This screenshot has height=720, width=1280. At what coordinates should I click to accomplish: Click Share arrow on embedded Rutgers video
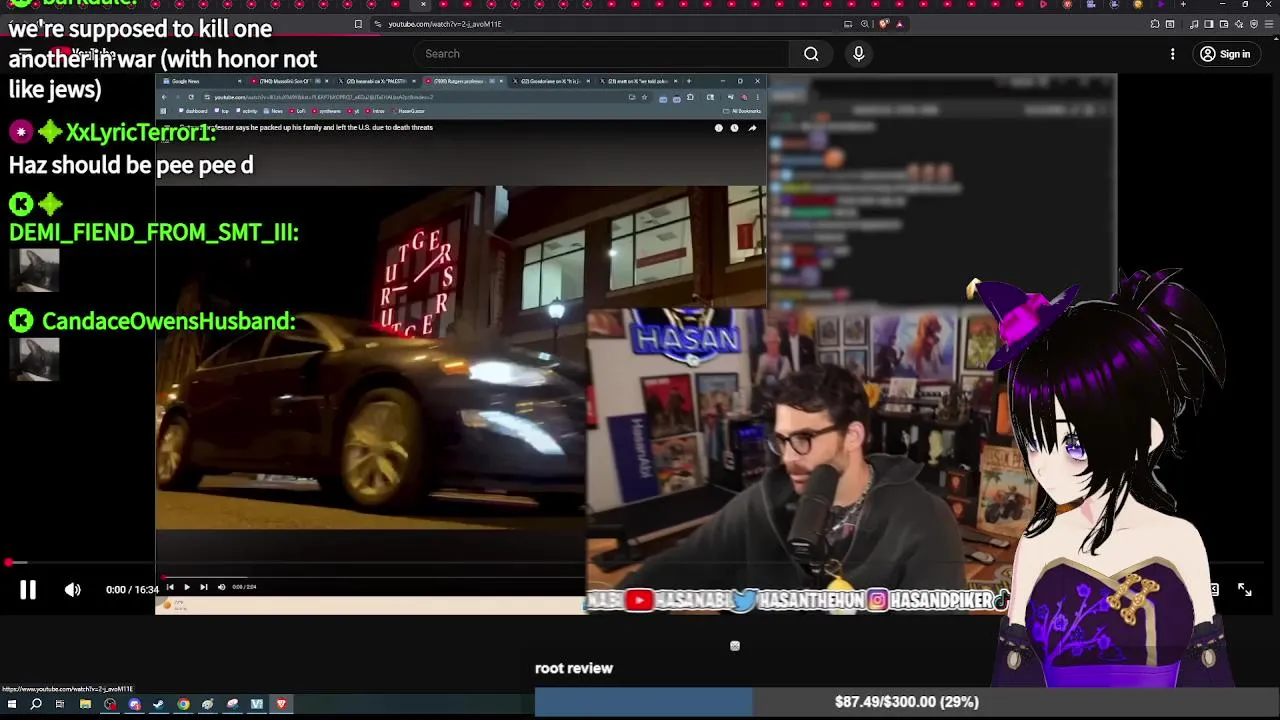pyautogui.click(x=752, y=128)
